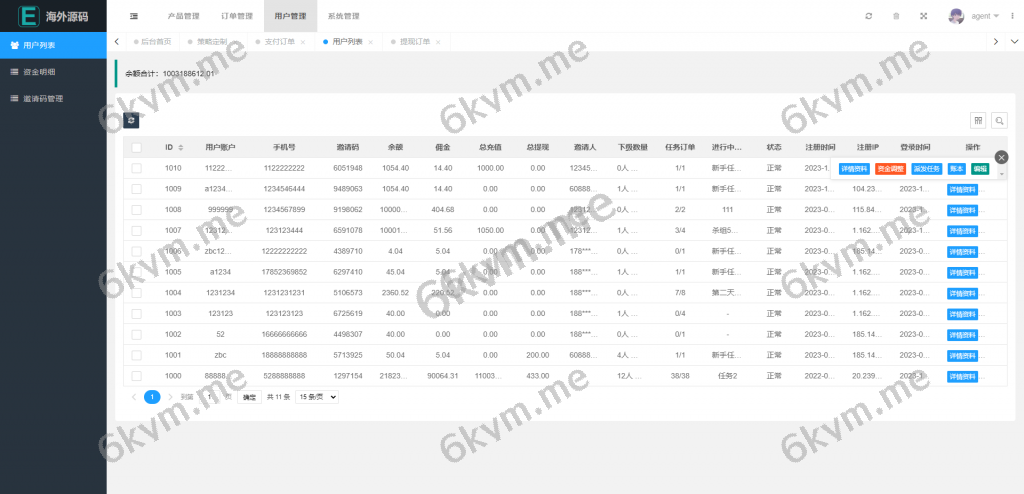Open the agent account dropdown

(985, 16)
